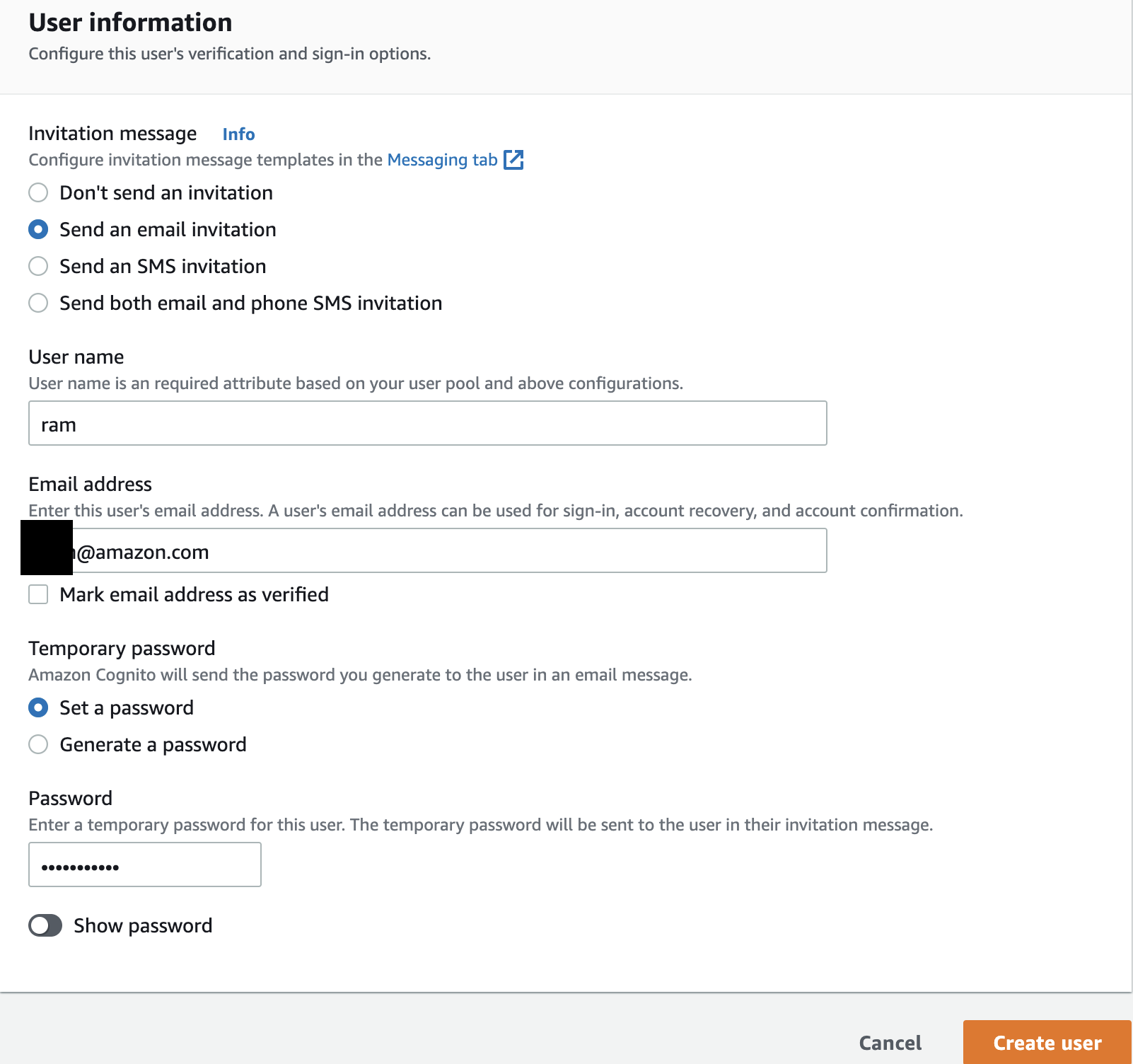This screenshot has width=1133, height=1064.
Task: Click the User information section header
Action: tap(129, 23)
